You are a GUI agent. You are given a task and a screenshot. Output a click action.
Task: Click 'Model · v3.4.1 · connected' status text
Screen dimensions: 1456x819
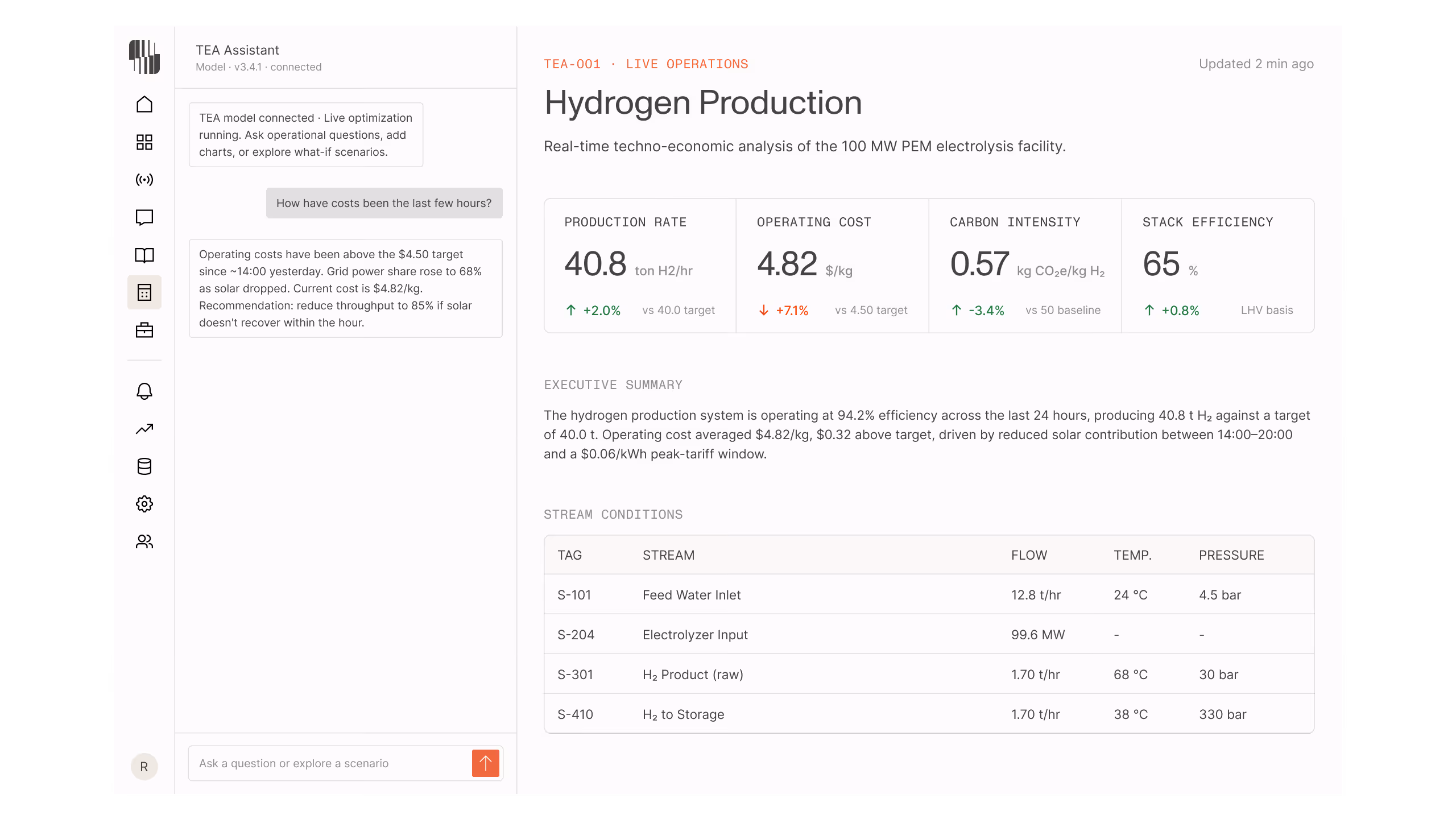click(259, 67)
